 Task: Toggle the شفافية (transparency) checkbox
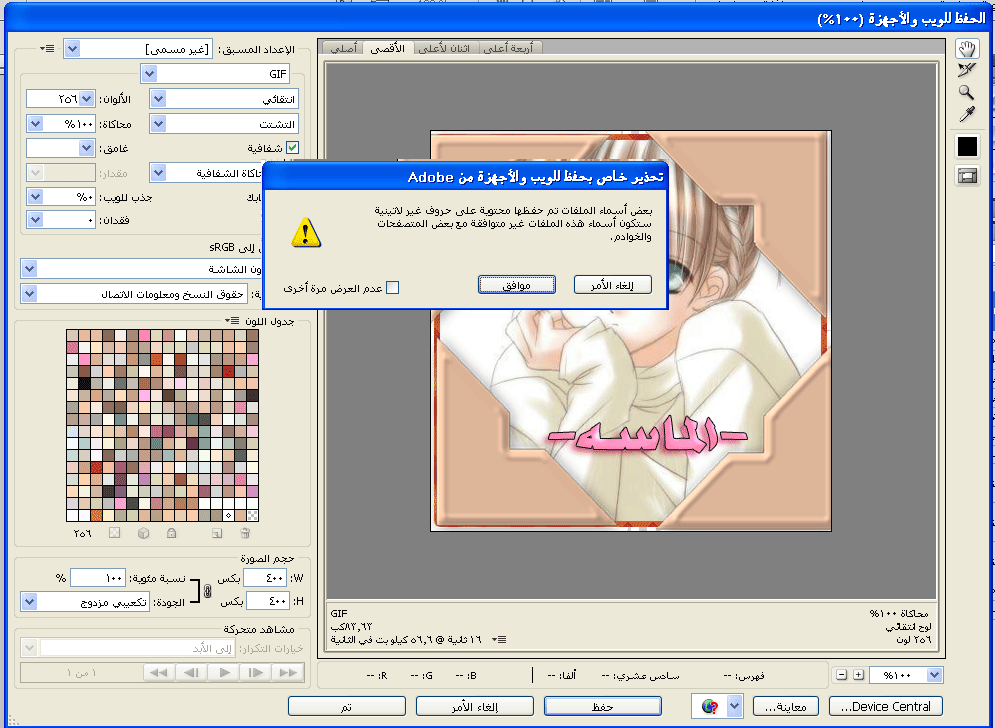[293, 149]
